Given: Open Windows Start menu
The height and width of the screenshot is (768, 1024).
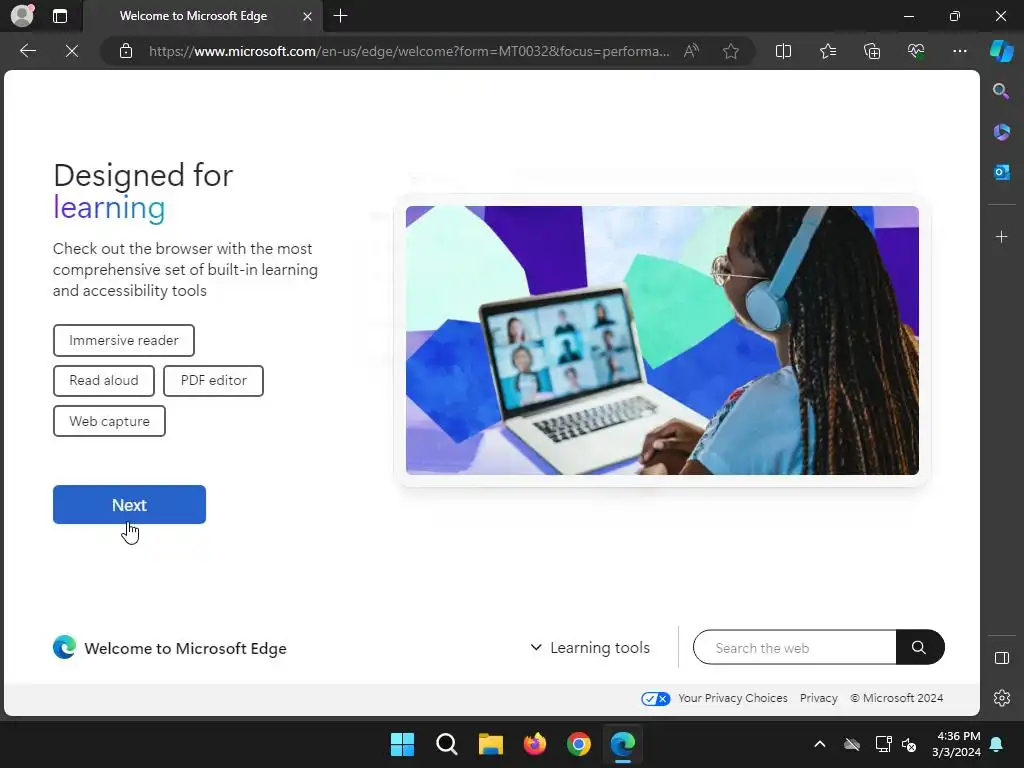Looking at the screenshot, I should click(402, 744).
